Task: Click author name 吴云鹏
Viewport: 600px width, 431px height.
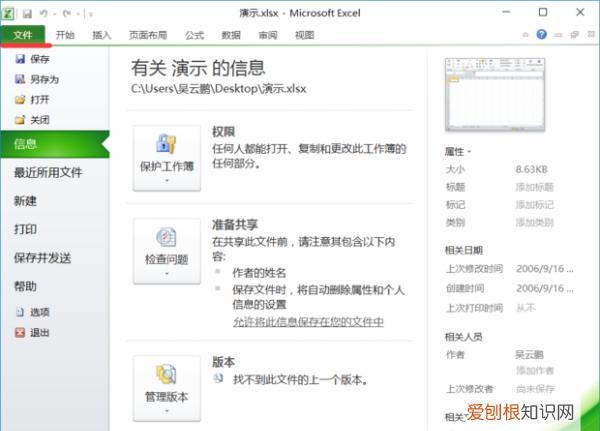Action: pos(529,355)
